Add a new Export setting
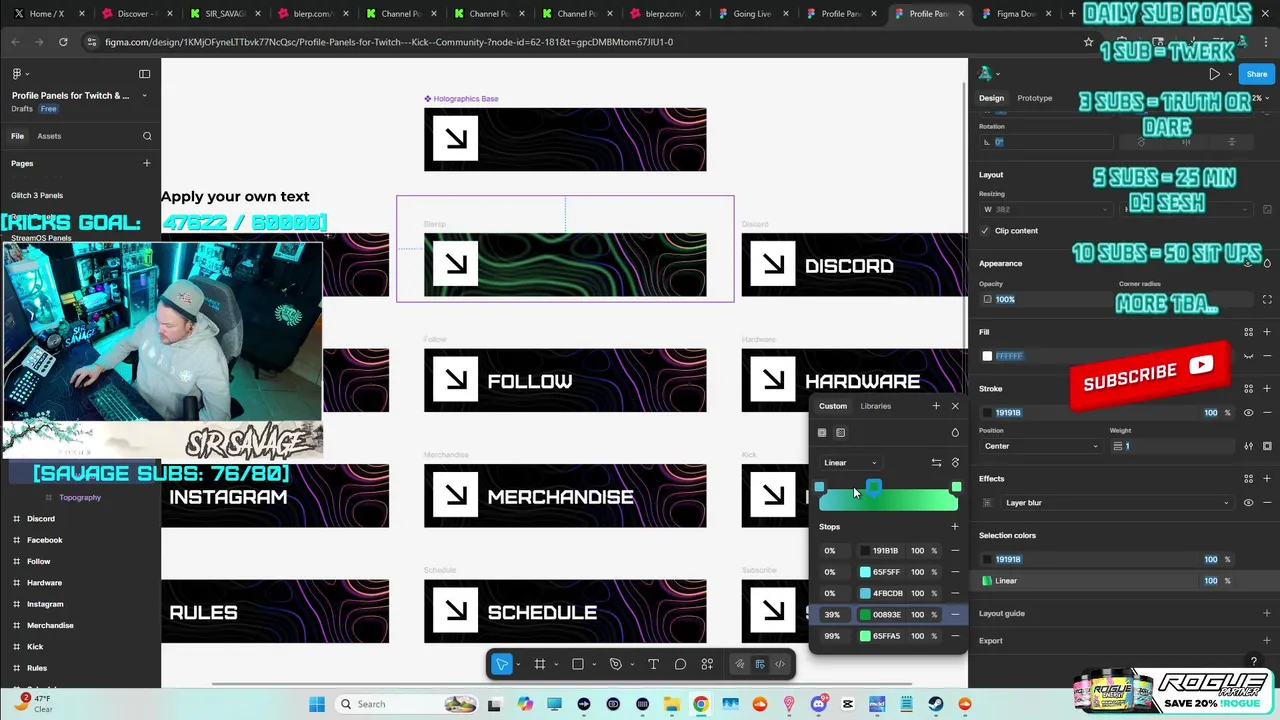The height and width of the screenshot is (720, 1280). tap(1267, 641)
